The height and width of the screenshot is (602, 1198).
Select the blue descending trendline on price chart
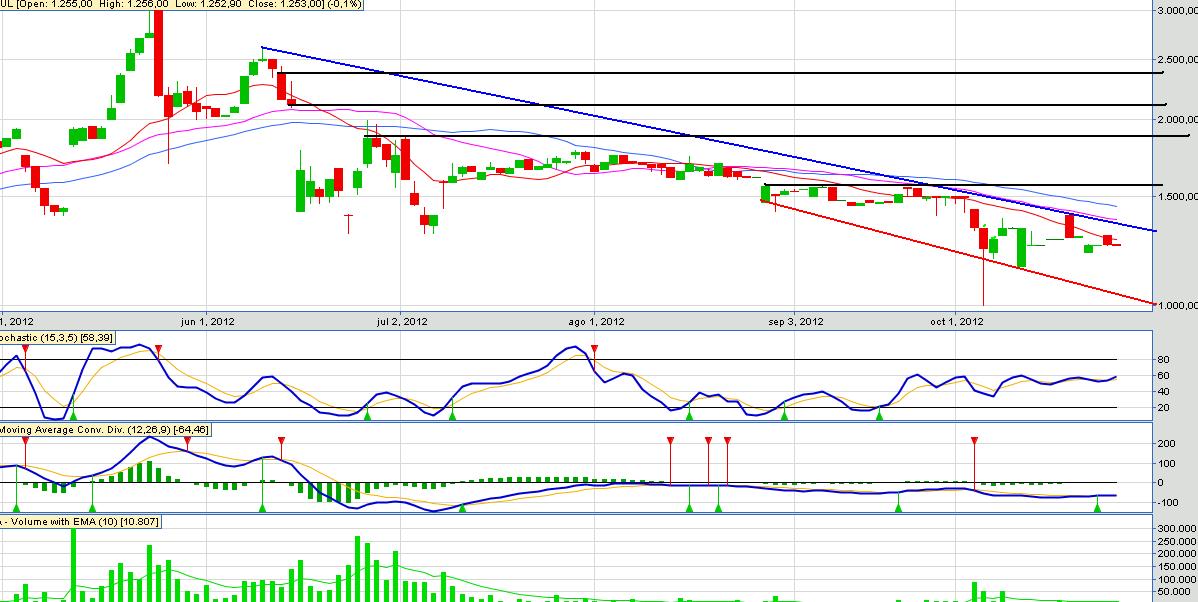coord(700,140)
